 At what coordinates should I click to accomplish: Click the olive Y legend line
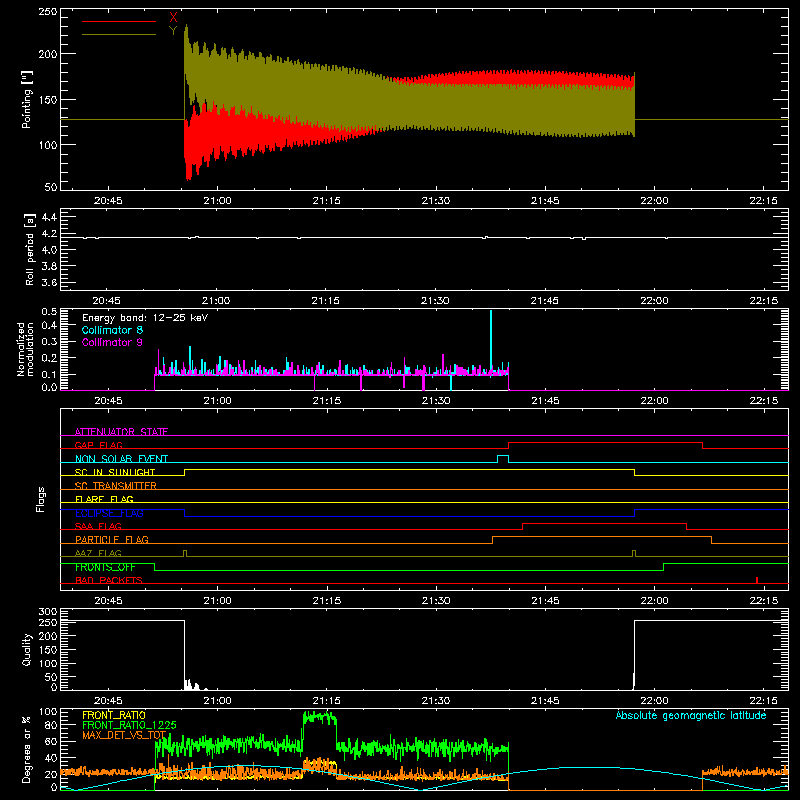pos(119,34)
